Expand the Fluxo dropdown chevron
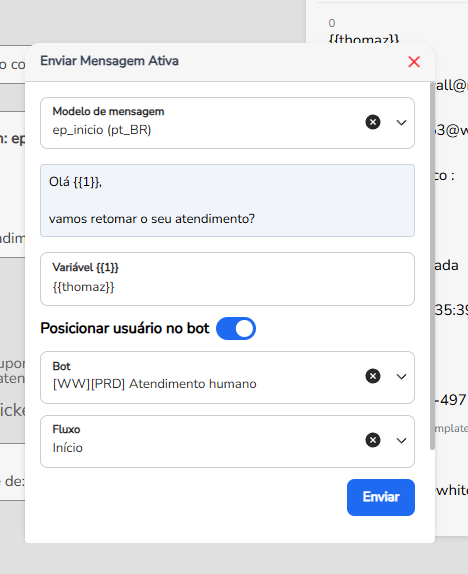Image resolution: width=468 pixels, height=574 pixels. [401, 440]
